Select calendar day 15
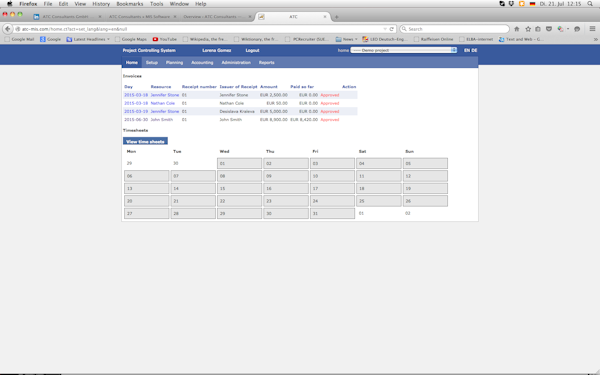The width and height of the screenshot is (600, 375). tap(240, 189)
